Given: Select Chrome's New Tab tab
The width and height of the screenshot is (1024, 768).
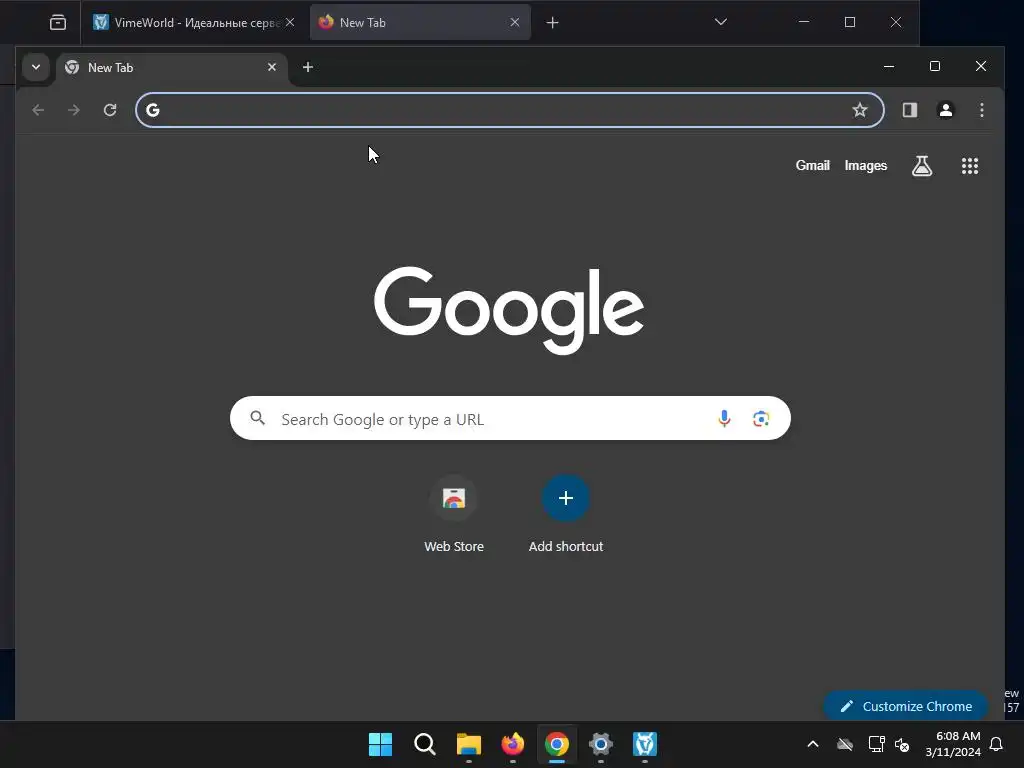Looking at the screenshot, I should 172,67.
